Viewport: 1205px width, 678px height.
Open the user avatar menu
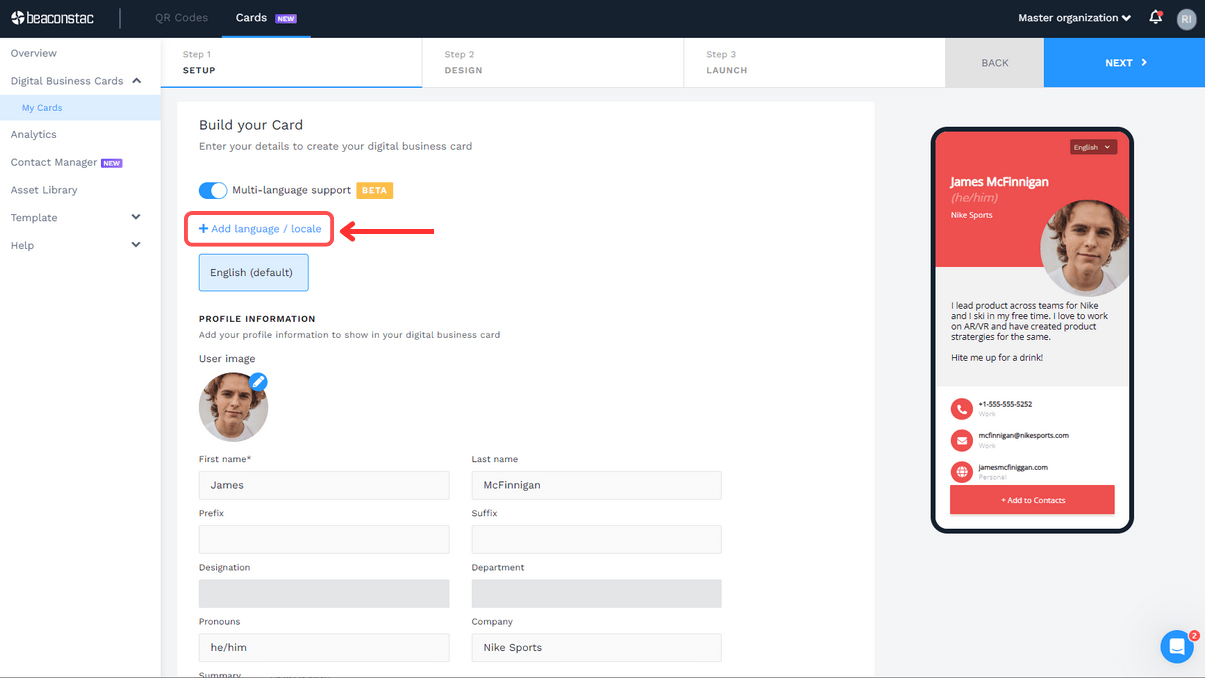[x=1186, y=19]
